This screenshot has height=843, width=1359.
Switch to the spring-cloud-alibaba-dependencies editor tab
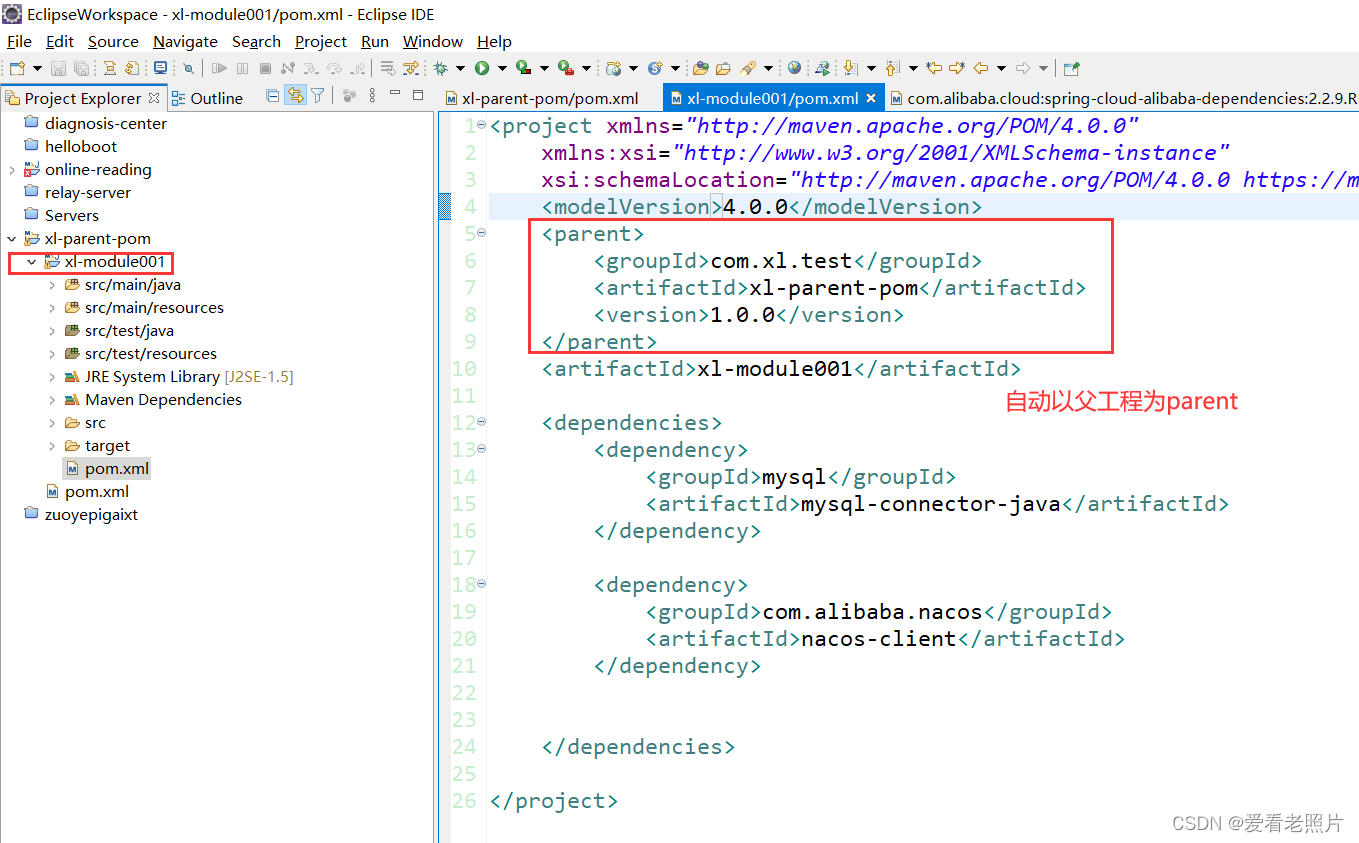click(1124, 98)
